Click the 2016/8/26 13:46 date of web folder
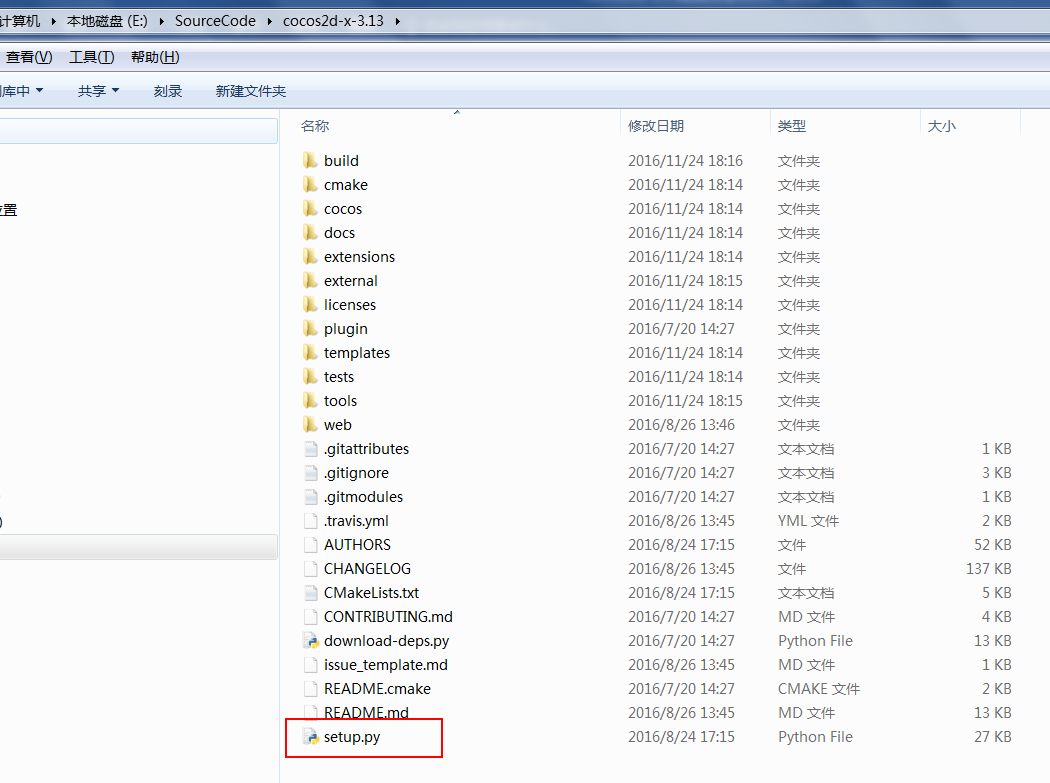Viewport: 1050px width, 783px height. [681, 425]
